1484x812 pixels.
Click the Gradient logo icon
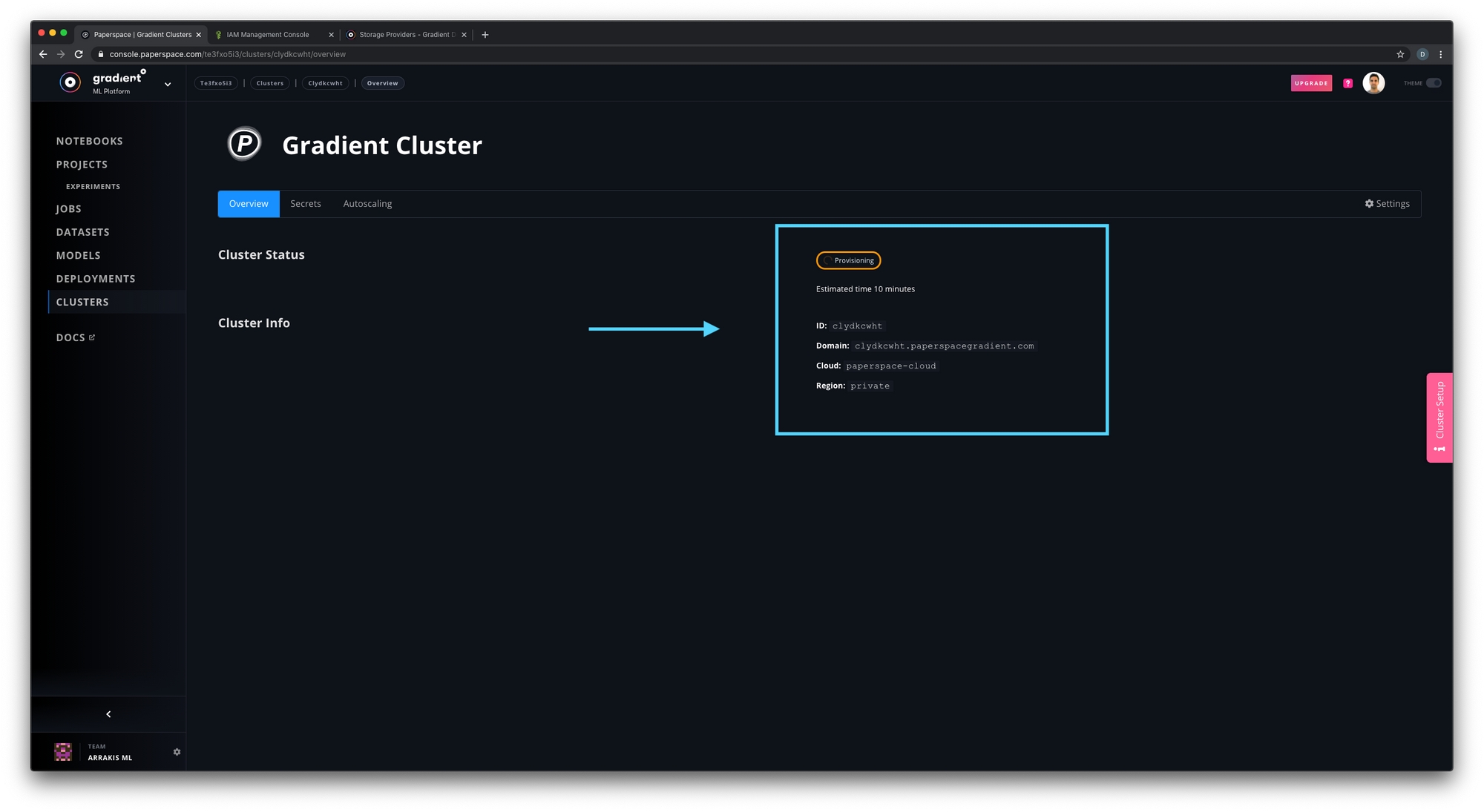[x=70, y=83]
